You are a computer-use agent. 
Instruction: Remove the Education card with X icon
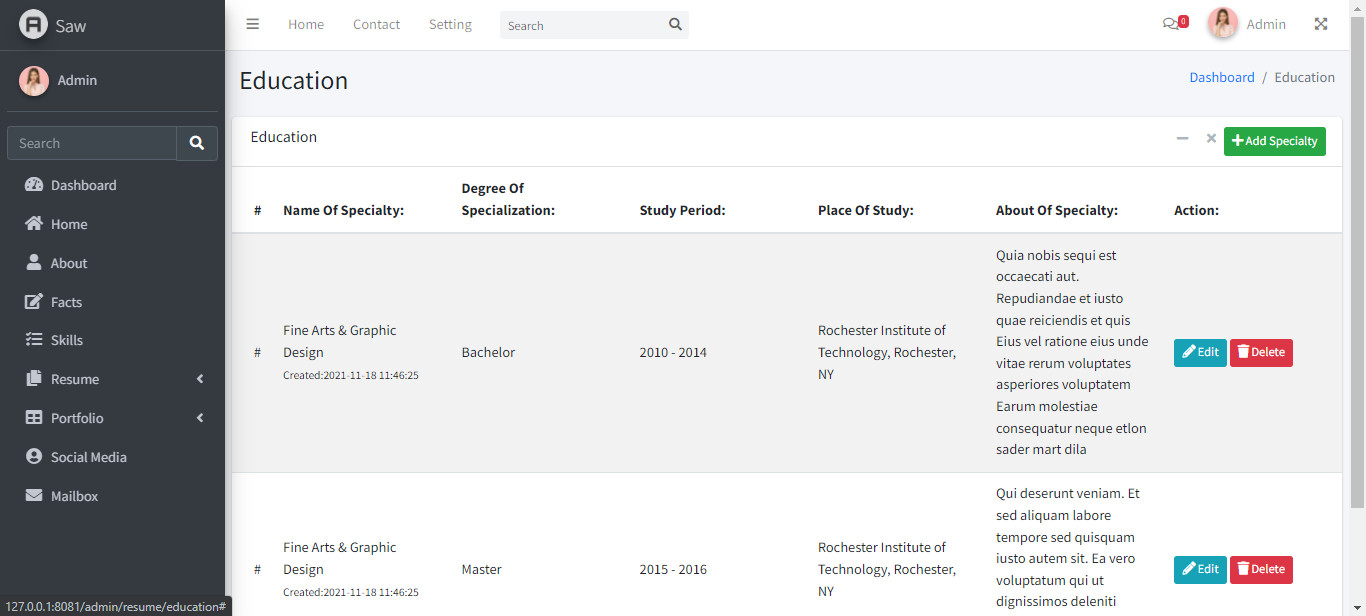click(1211, 139)
